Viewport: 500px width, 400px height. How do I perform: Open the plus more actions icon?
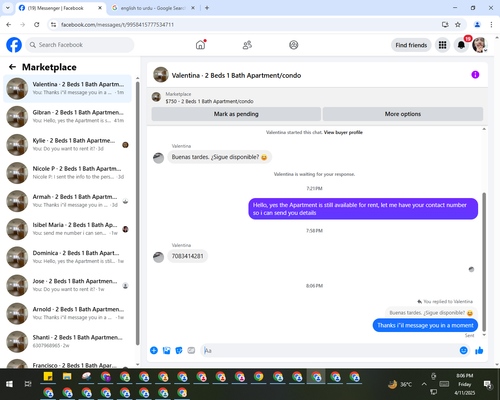point(154,350)
